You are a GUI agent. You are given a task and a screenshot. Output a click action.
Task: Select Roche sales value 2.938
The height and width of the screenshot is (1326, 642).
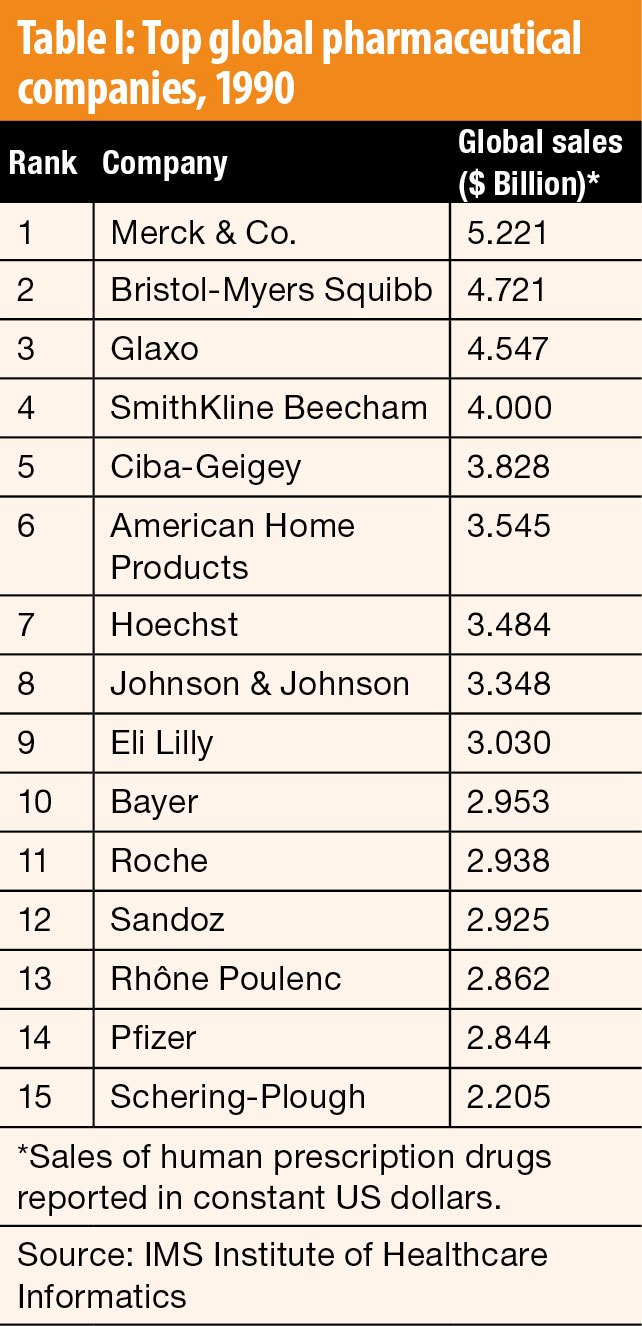(x=508, y=861)
